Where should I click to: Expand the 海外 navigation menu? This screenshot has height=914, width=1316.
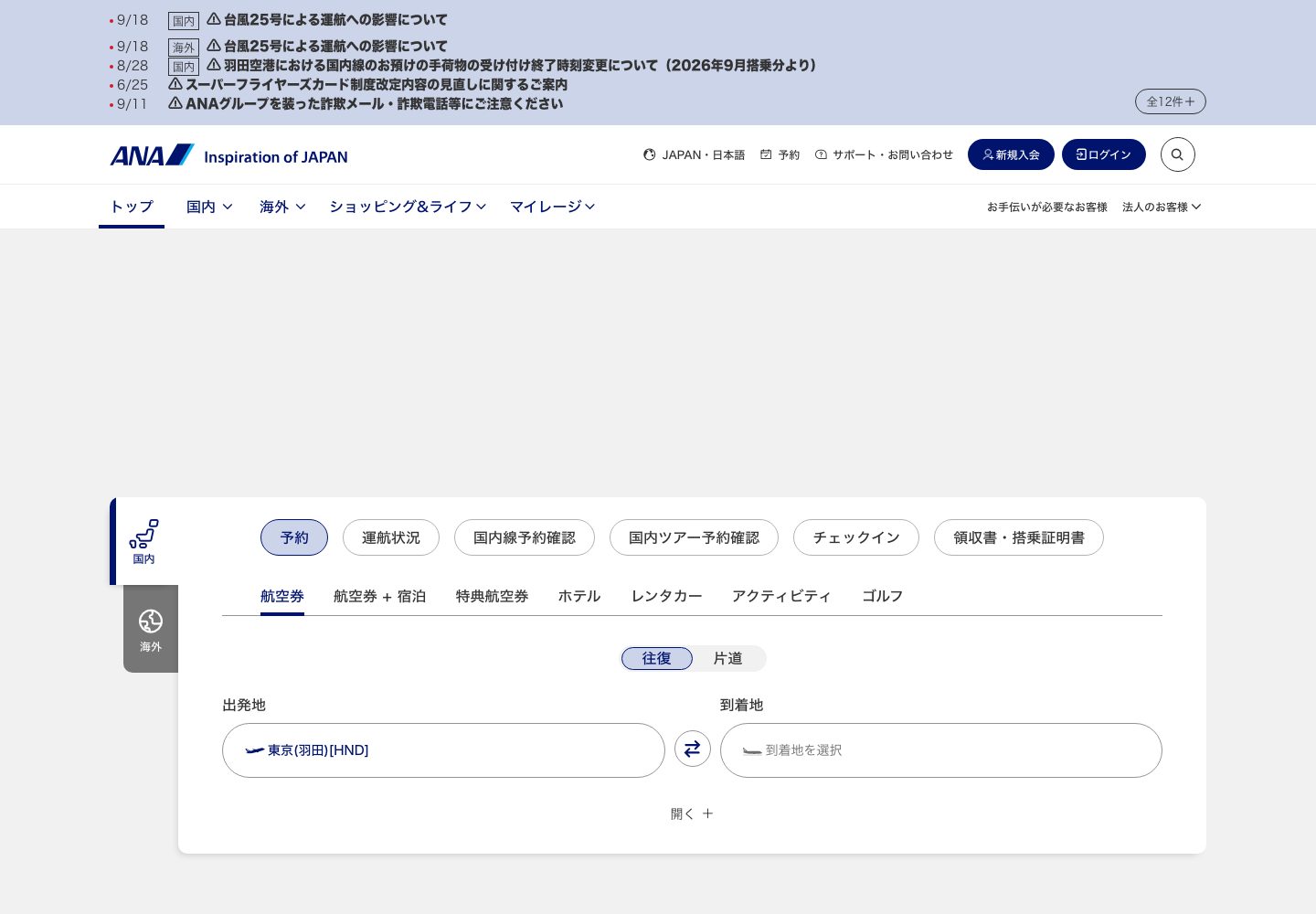coord(282,207)
